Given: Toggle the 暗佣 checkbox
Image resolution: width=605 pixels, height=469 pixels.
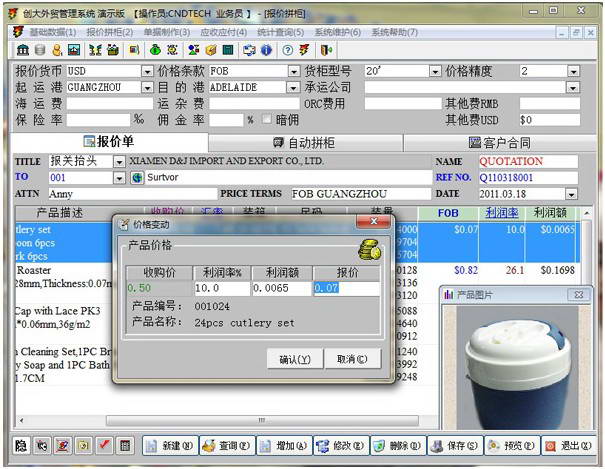Looking at the screenshot, I should [266, 120].
